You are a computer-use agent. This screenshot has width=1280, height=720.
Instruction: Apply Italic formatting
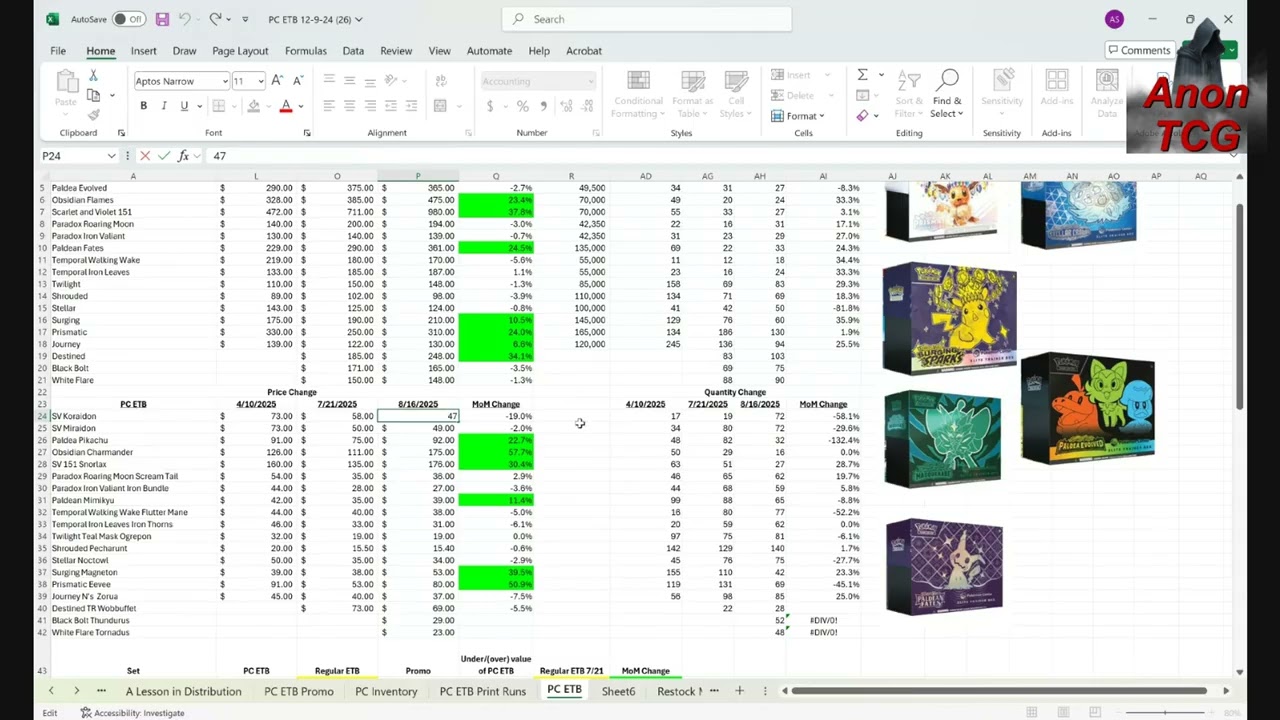click(164, 106)
